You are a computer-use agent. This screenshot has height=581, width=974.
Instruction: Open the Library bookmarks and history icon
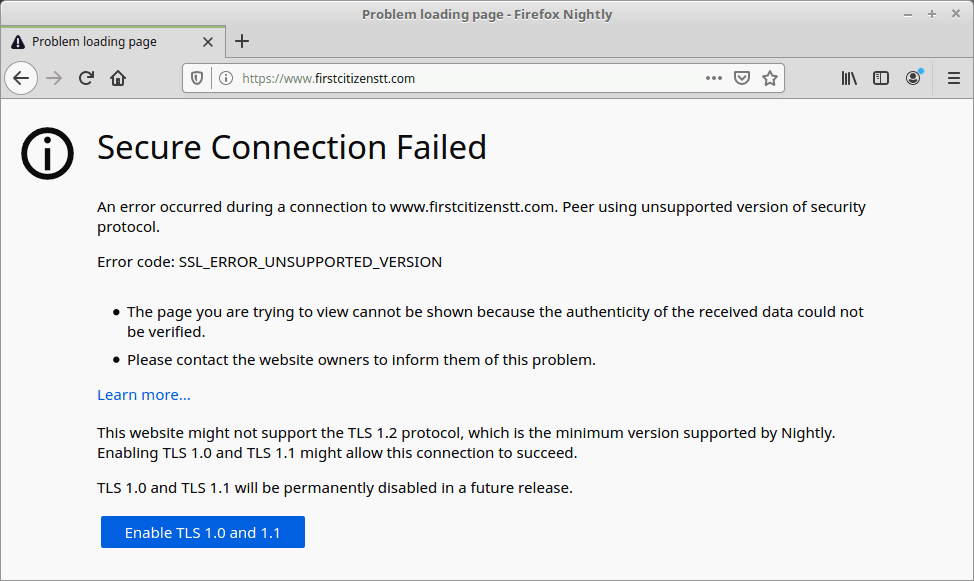coord(849,78)
